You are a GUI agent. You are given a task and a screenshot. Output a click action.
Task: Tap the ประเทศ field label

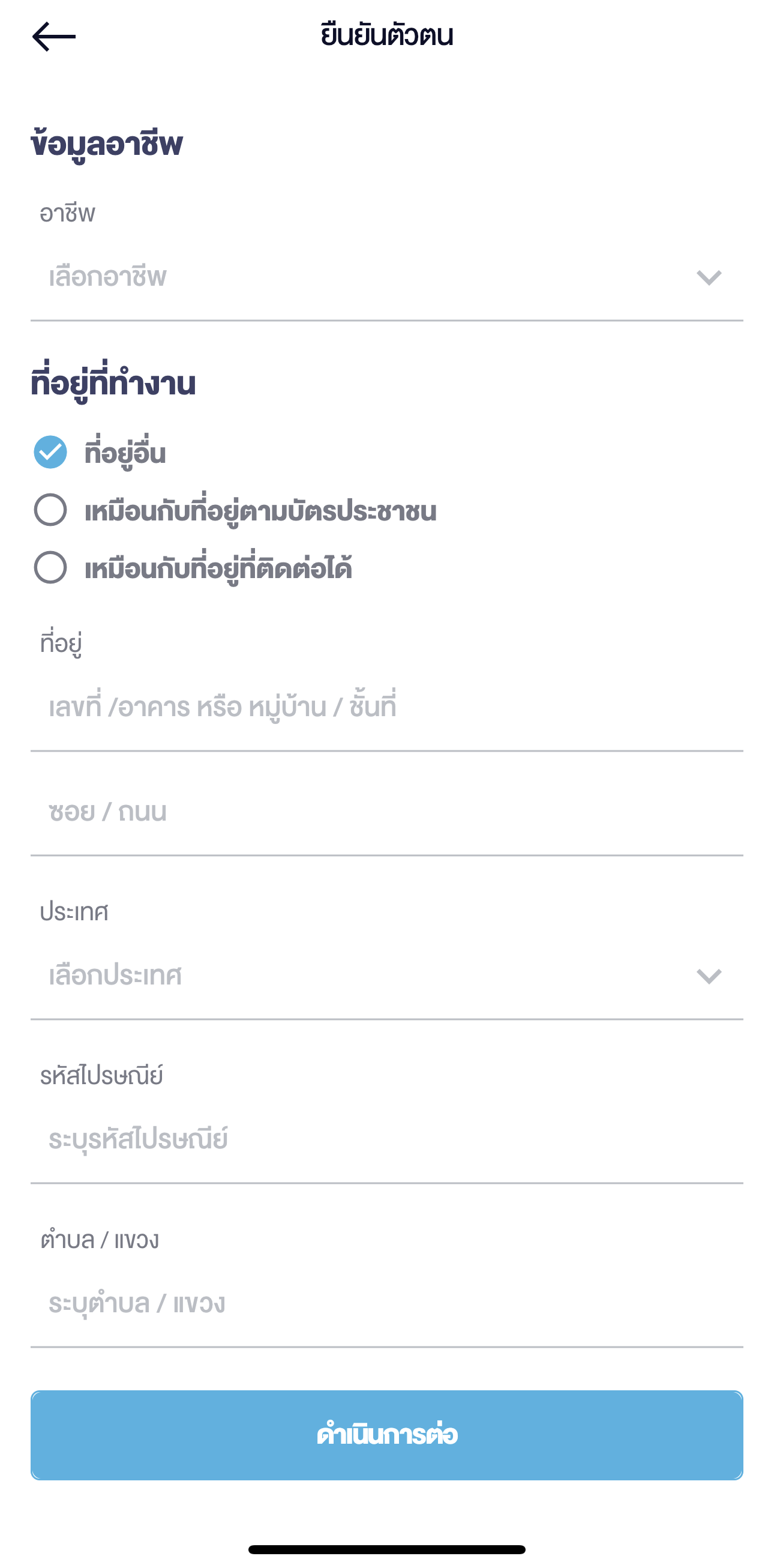click(x=74, y=912)
